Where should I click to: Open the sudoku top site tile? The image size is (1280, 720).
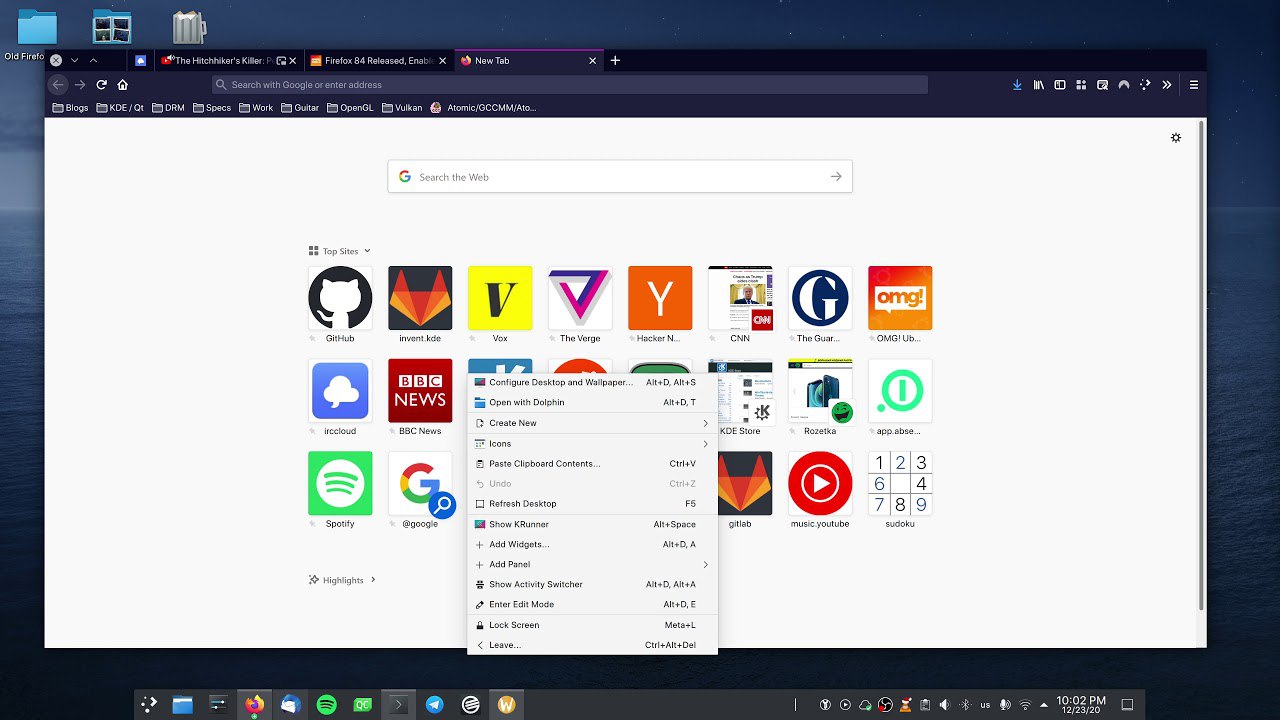(x=900, y=483)
